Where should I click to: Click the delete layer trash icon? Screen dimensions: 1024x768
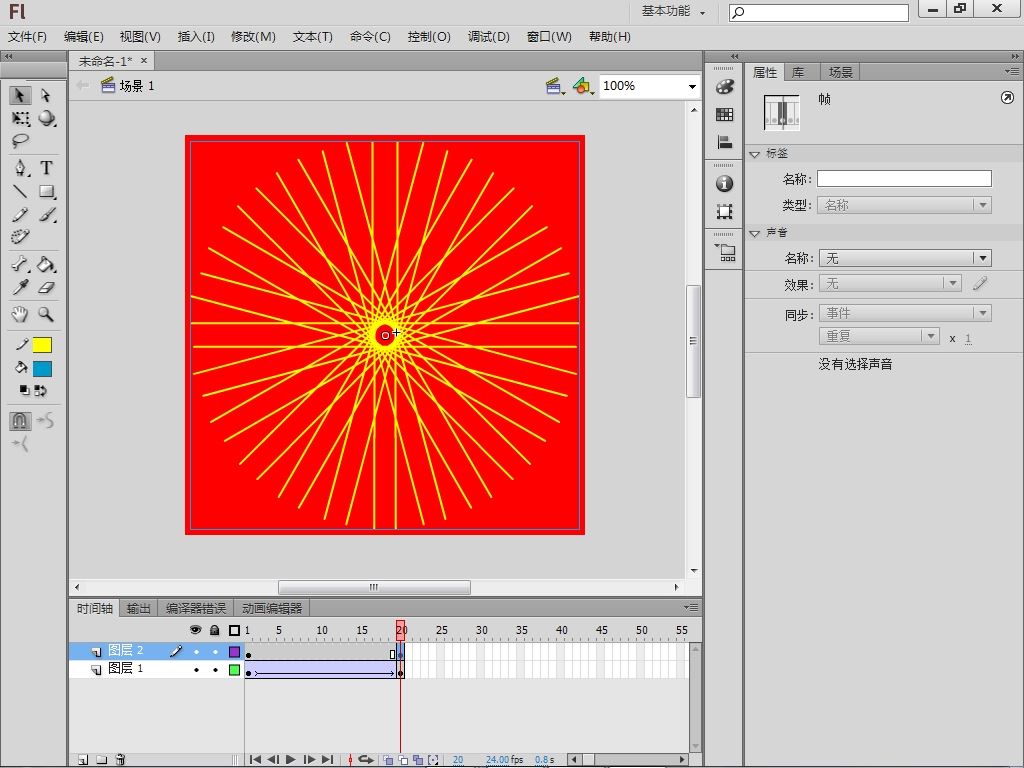click(120, 760)
